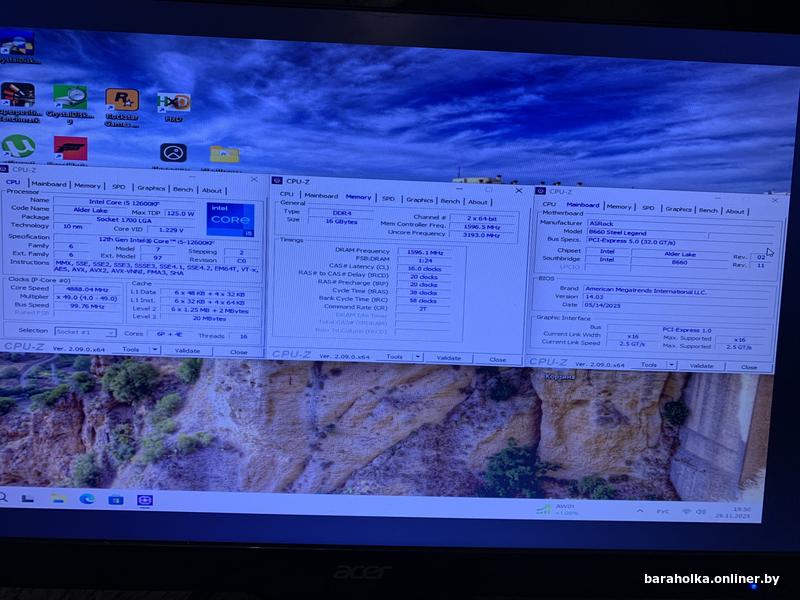Open Graphics tab in CPU window
800x600 pixels.
(151, 188)
